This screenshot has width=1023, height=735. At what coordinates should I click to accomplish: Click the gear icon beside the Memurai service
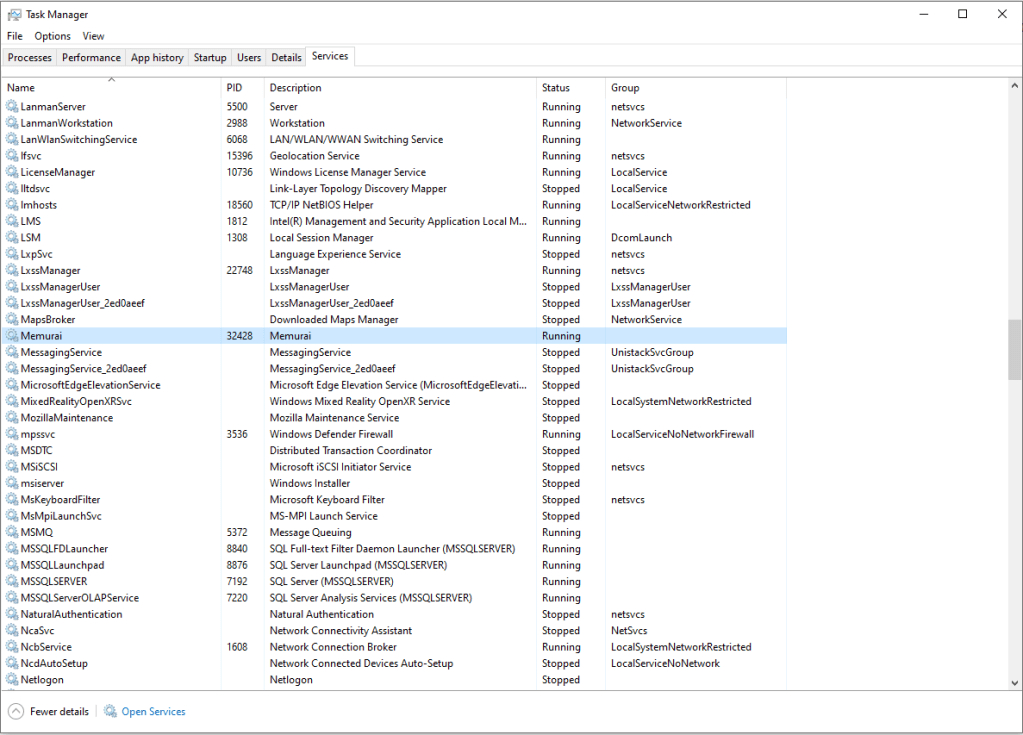(x=12, y=336)
